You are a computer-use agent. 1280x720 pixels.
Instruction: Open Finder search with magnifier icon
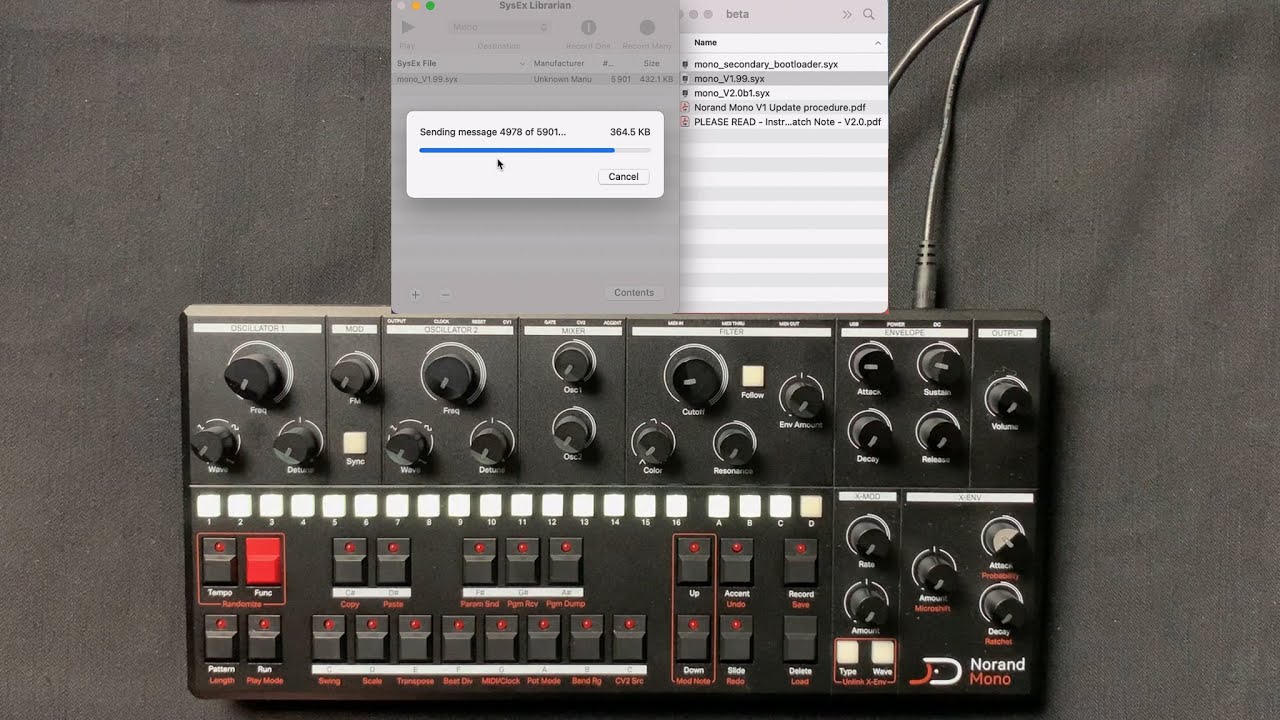coord(868,14)
